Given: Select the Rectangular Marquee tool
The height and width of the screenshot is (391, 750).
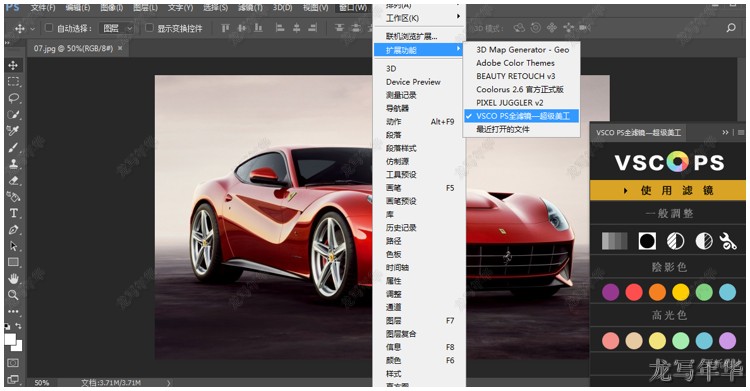Looking at the screenshot, I should coord(13,81).
